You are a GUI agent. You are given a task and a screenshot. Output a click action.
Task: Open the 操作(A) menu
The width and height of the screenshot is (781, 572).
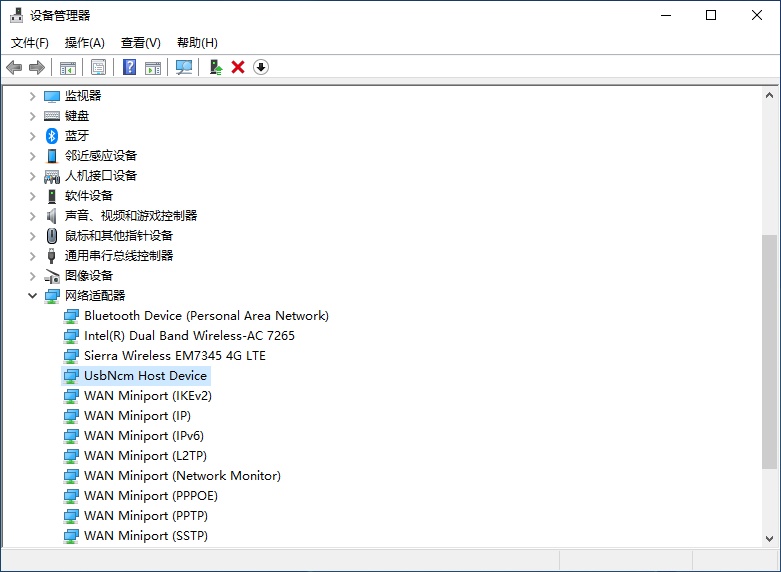(84, 43)
